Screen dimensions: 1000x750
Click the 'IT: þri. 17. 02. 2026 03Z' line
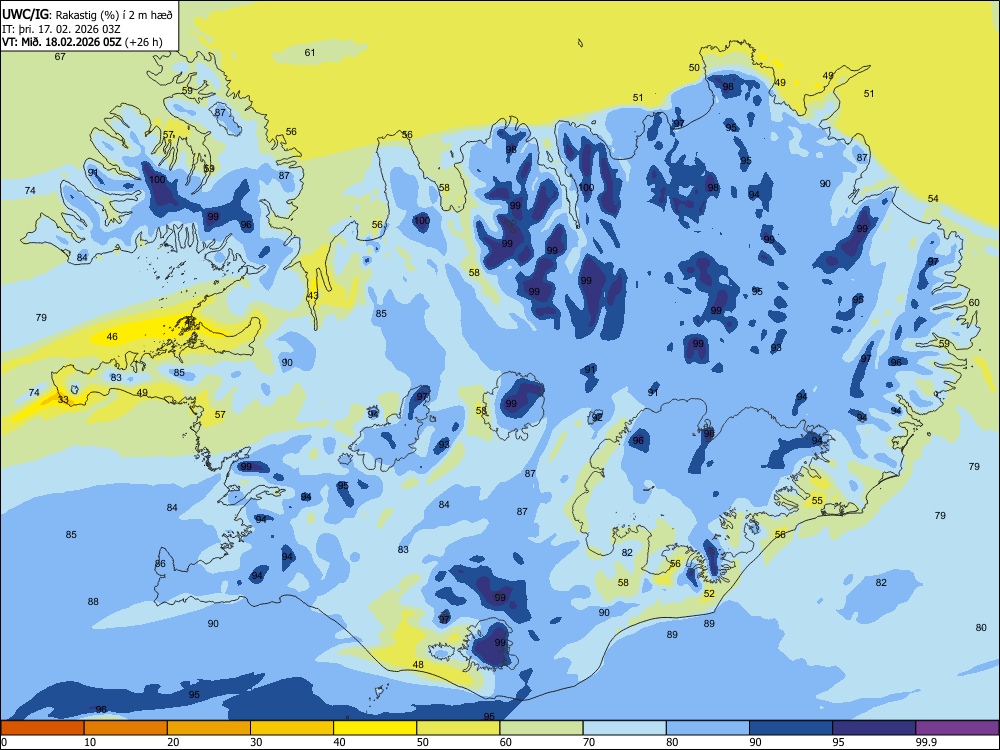coord(62,29)
